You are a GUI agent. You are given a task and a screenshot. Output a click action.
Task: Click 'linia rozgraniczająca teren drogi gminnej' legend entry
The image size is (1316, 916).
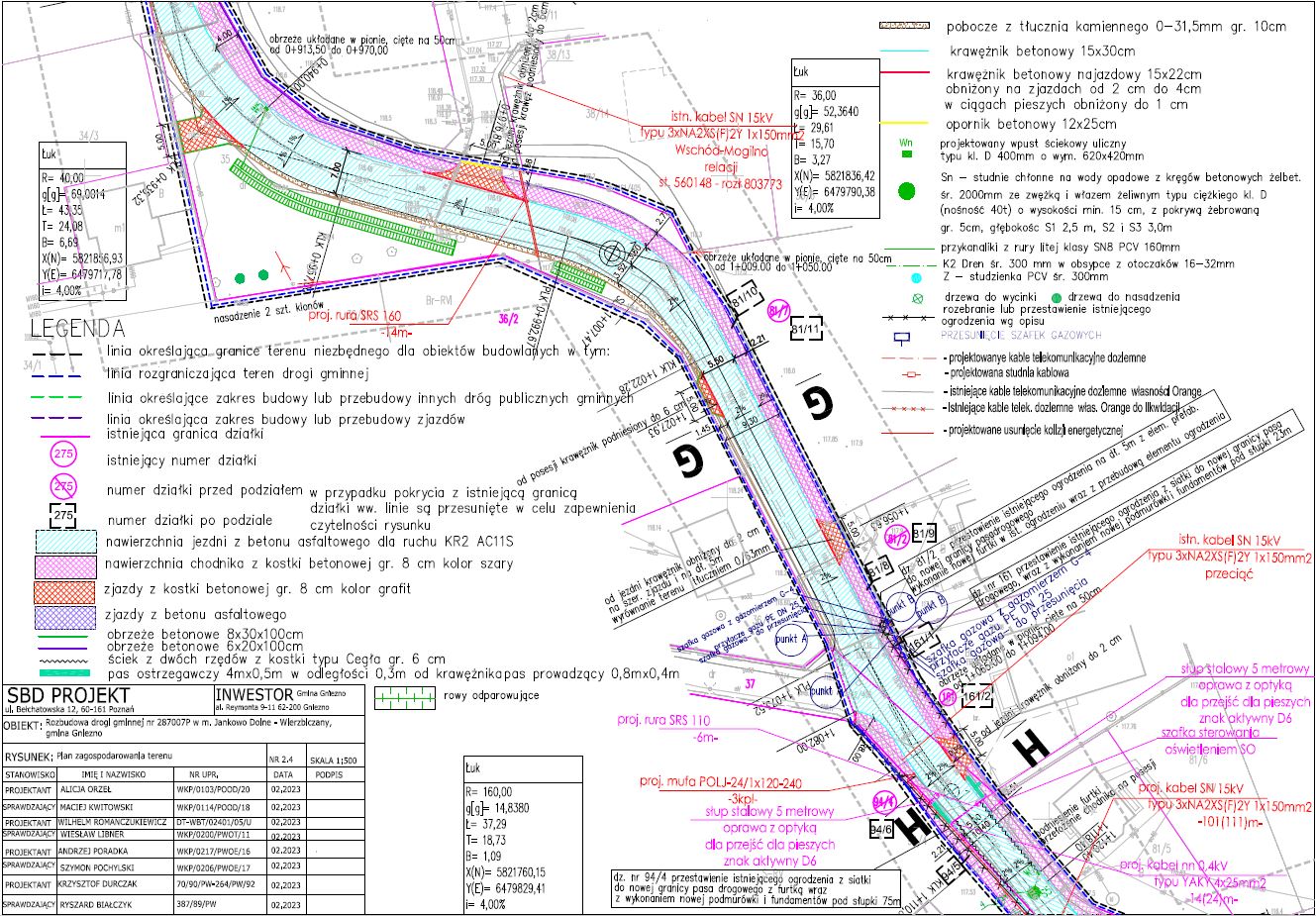coord(237,373)
